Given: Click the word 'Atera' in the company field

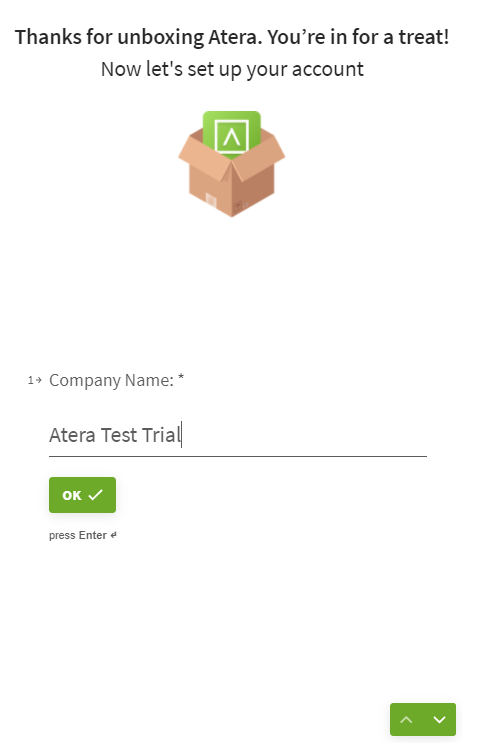Looking at the screenshot, I should pyautogui.click(x=72, y=435).
